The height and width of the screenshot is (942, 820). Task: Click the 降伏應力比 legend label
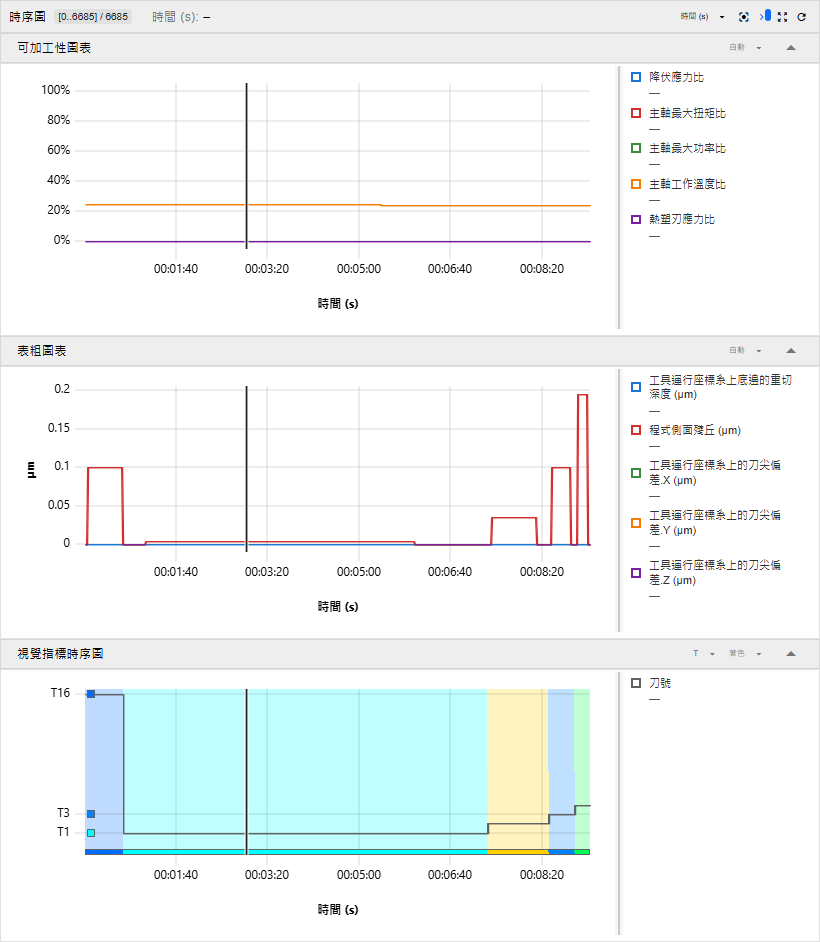click(x=676, y=77)
